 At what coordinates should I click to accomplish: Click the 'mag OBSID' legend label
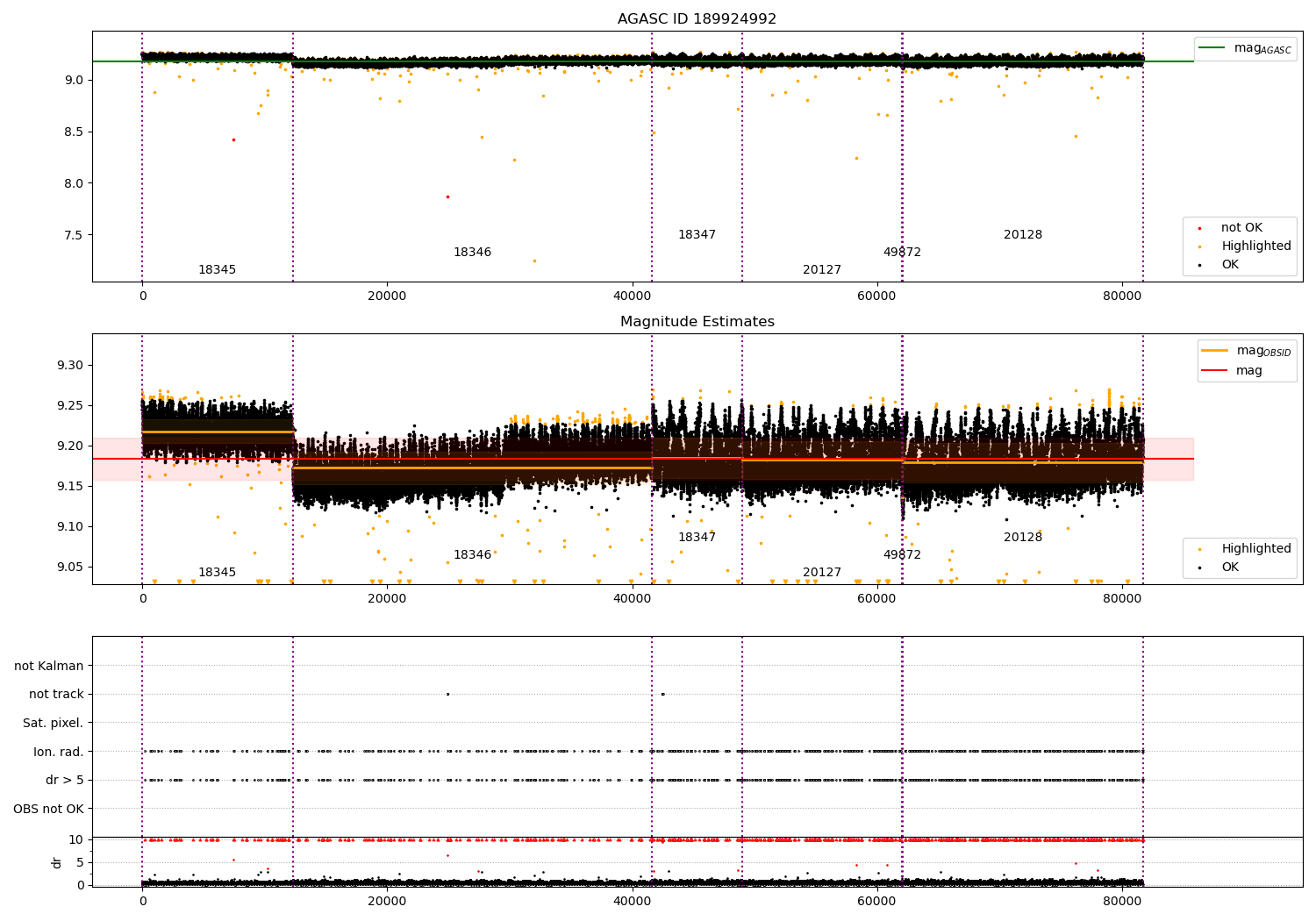pos(1263,351)
